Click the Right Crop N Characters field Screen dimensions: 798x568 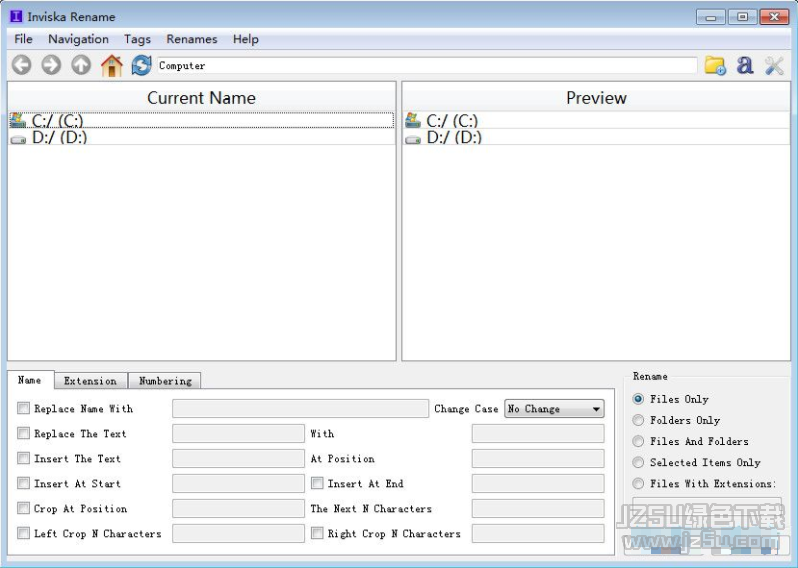(538, 533)
